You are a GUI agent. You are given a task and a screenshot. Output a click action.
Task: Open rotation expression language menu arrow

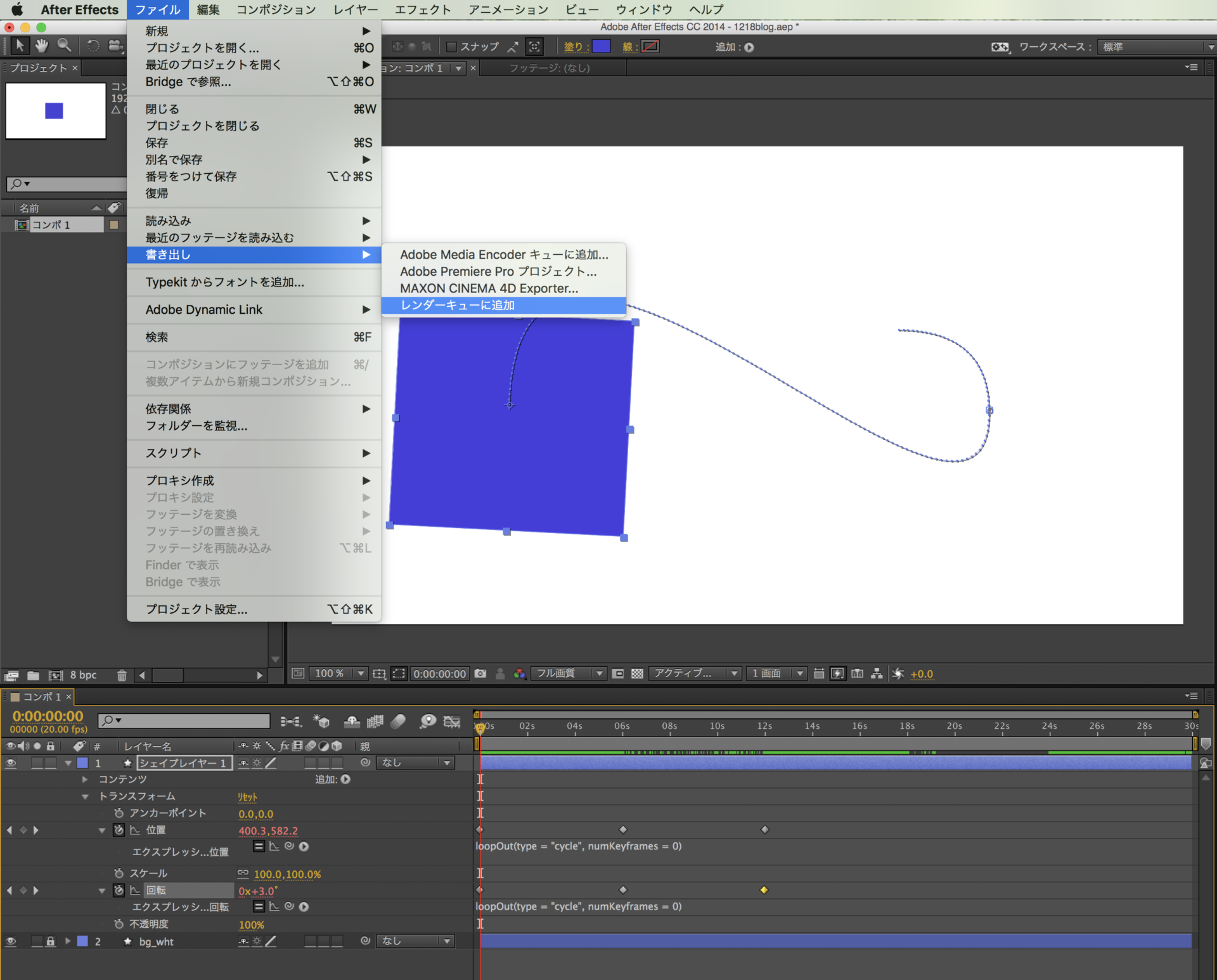click(304, 906)
